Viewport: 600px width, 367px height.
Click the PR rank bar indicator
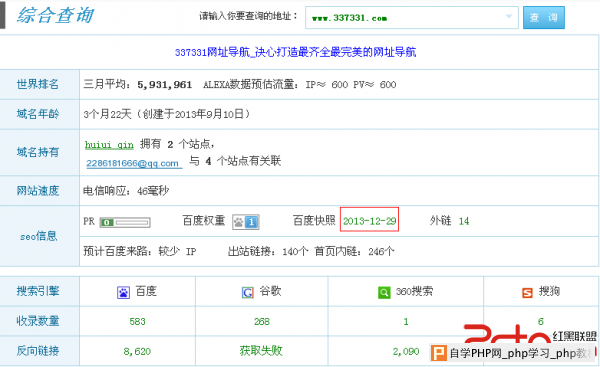click(125, 222)
